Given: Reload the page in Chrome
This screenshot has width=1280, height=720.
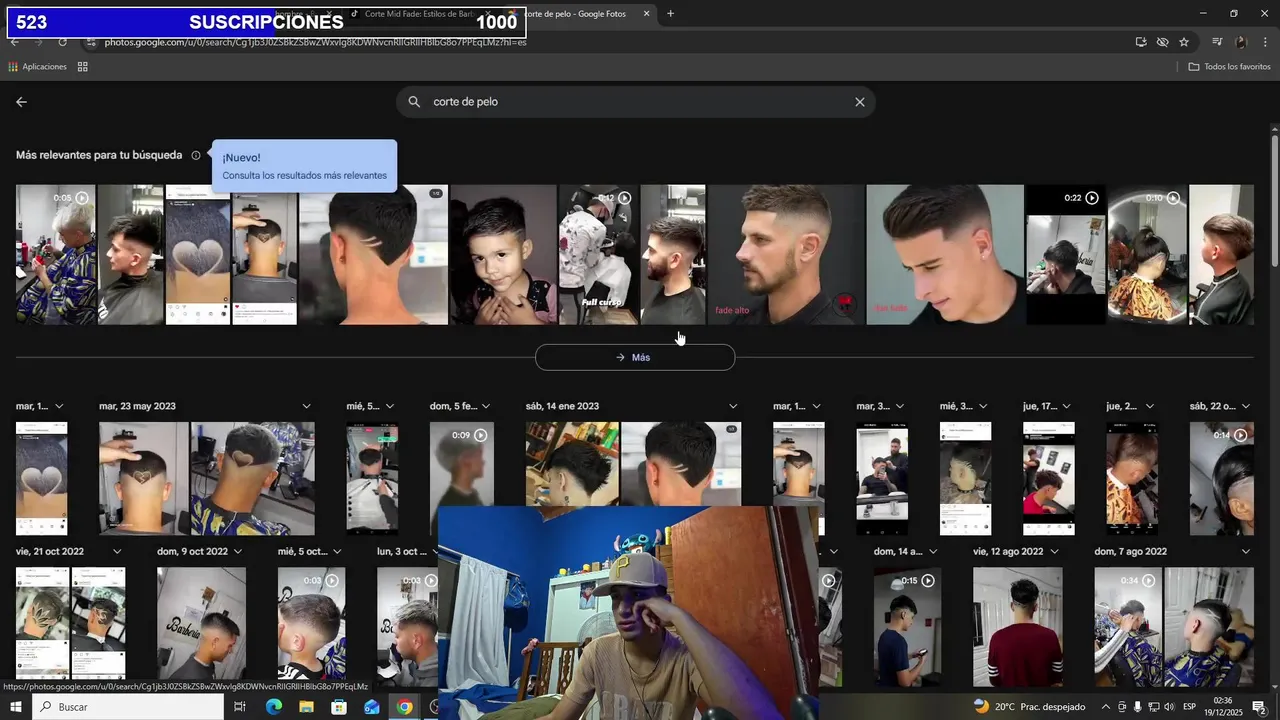Looking at the screenshot, I should click(x=62, y=42).
